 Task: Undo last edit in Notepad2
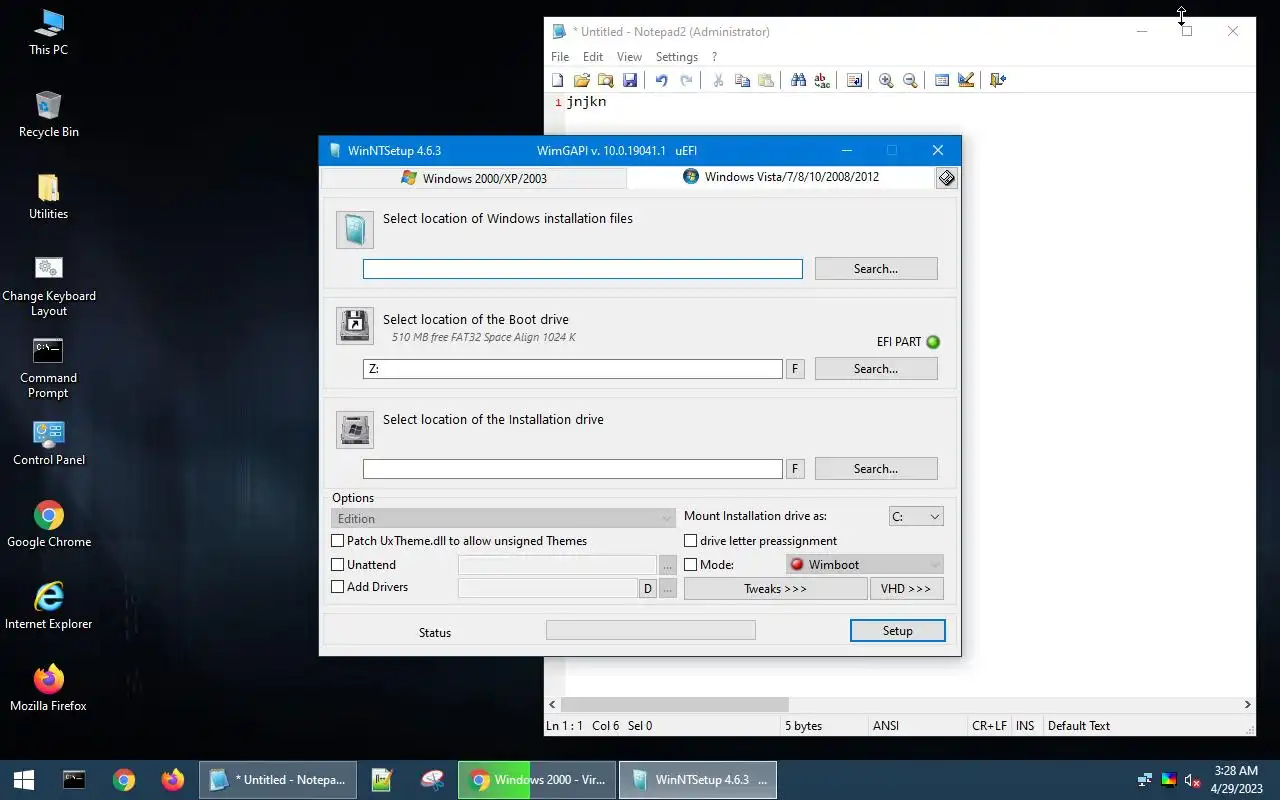[661, 80]
